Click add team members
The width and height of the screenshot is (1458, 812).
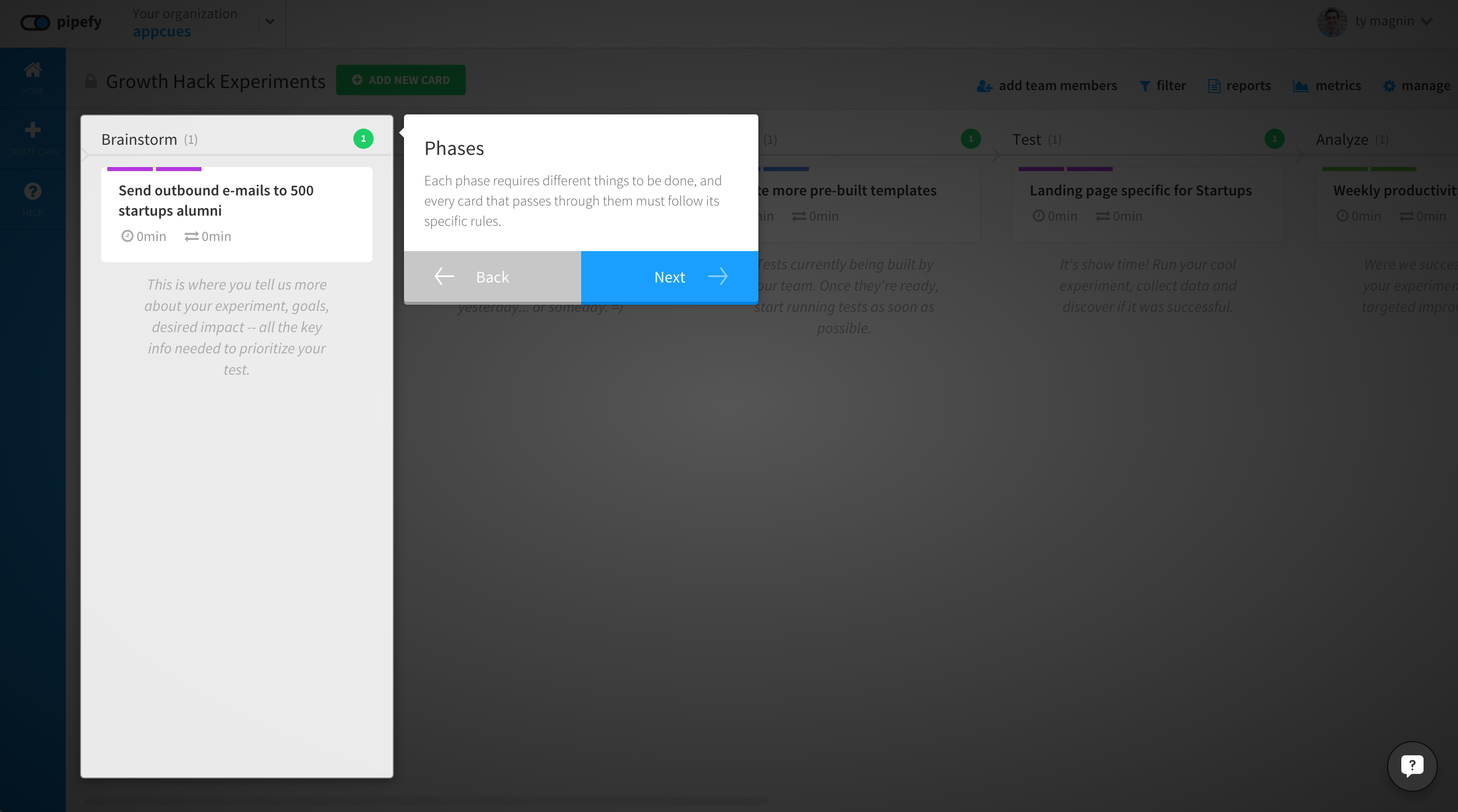pos(1047,86)
